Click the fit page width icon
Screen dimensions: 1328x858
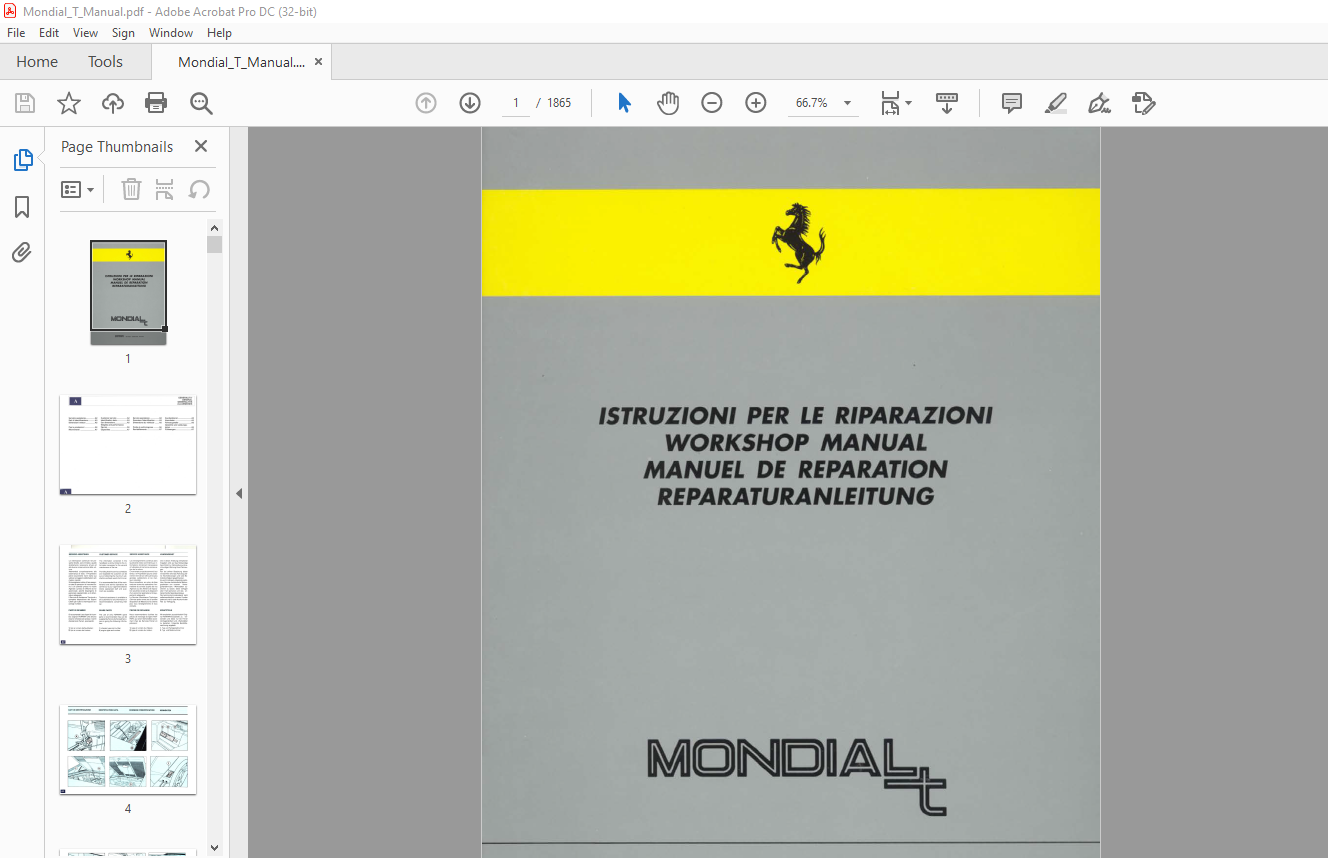click(x=890, y=103)
